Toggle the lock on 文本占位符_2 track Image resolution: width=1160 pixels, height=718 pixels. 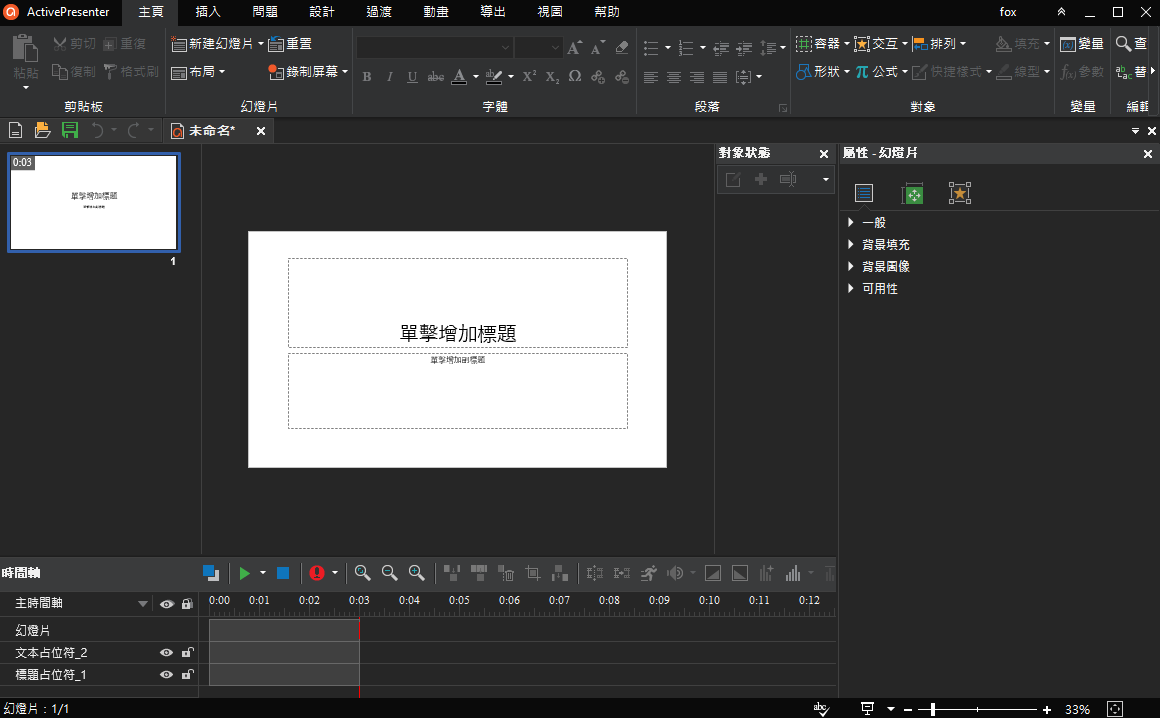(187, 652)
